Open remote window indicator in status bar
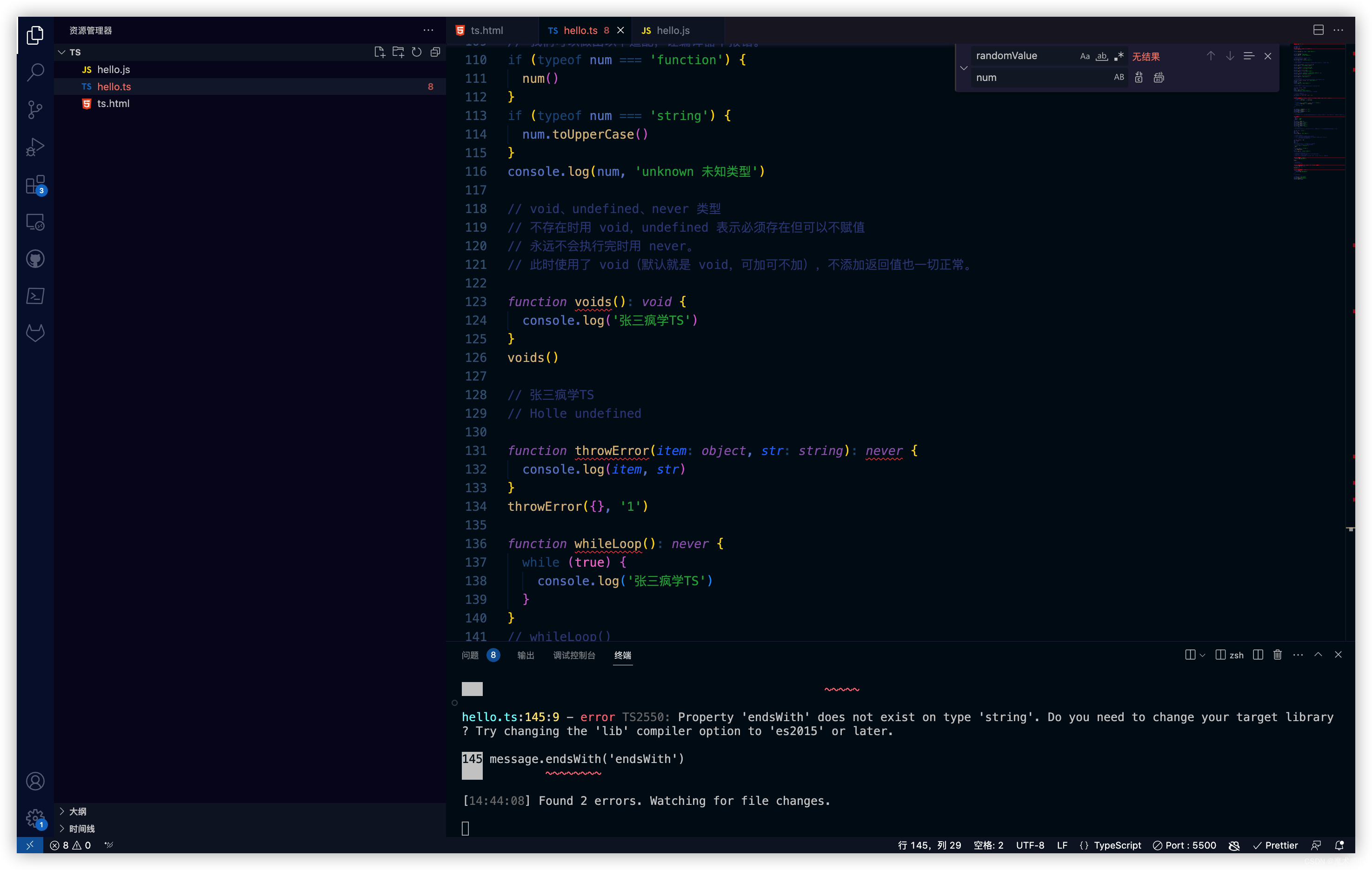This screenshot has height=870, width=1372. 30,845
